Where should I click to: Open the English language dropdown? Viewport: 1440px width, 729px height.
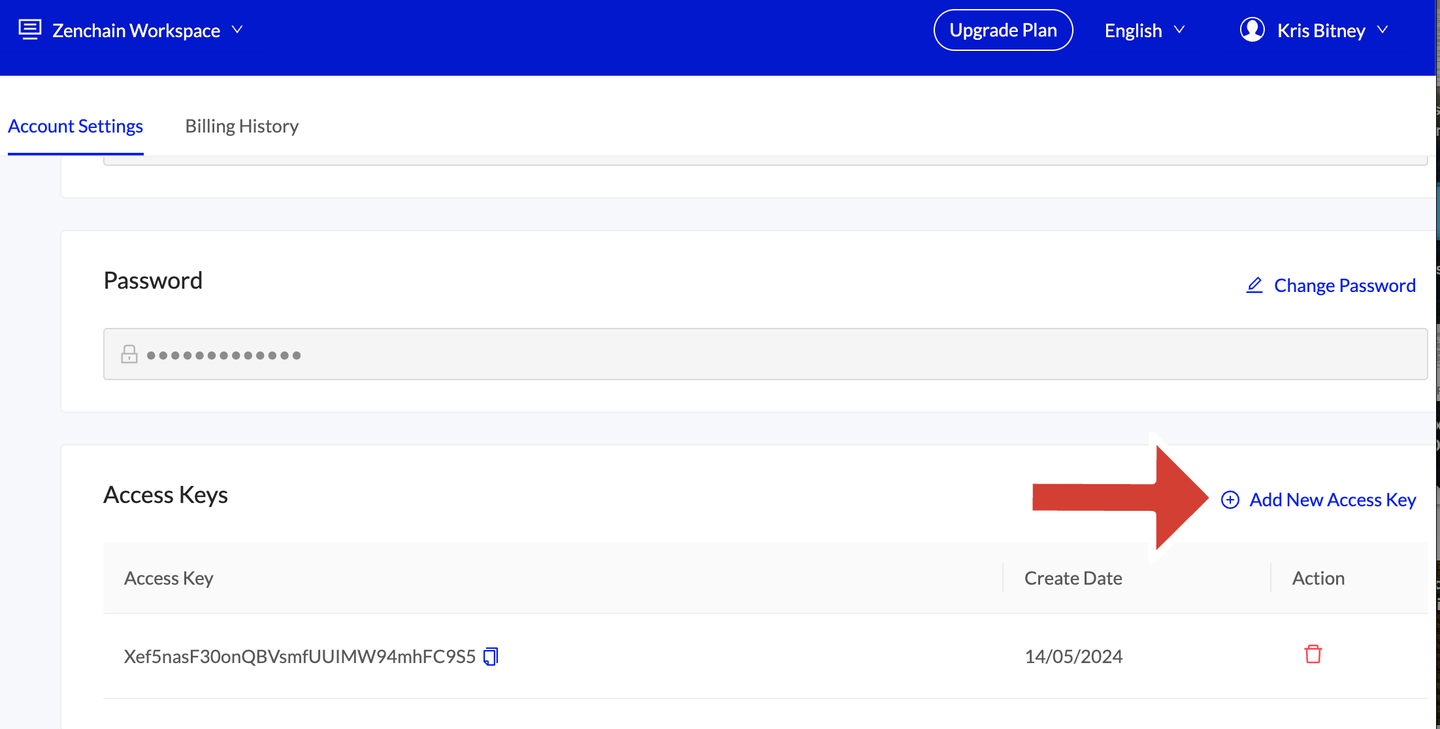pyautogui.click(x=1144, y=30)
